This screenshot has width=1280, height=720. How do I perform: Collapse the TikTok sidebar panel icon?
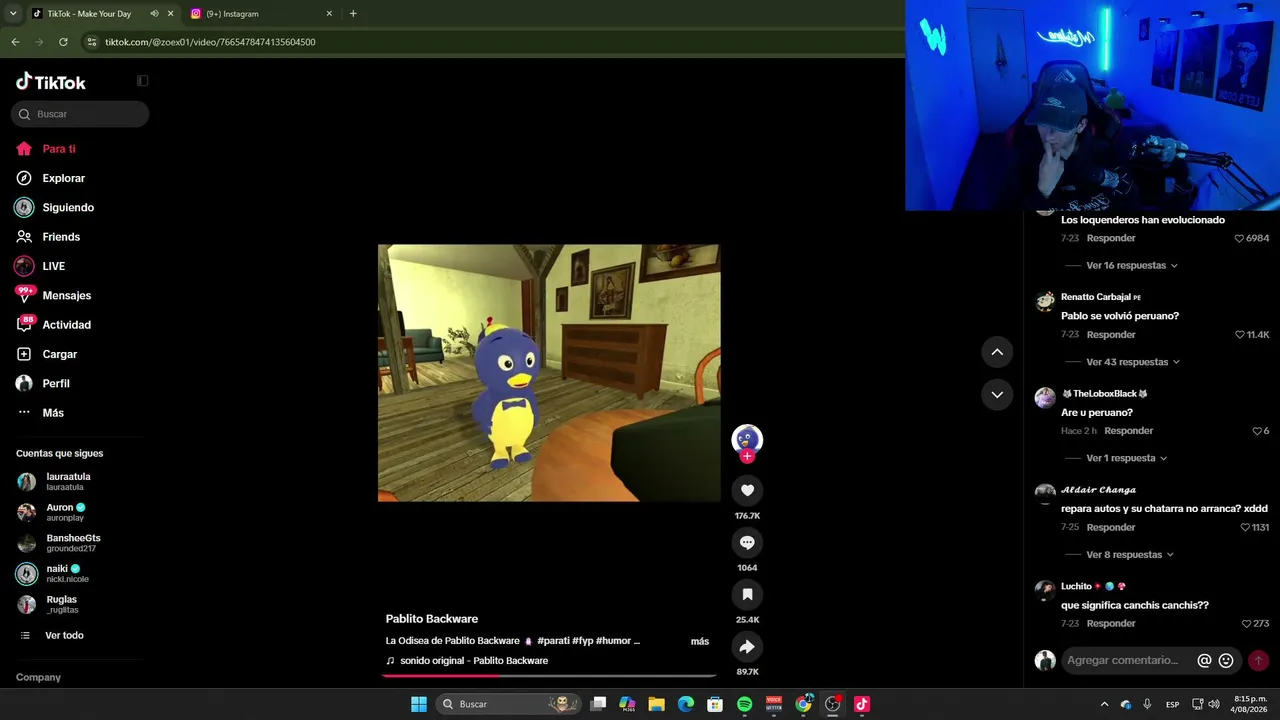[143, 81]
